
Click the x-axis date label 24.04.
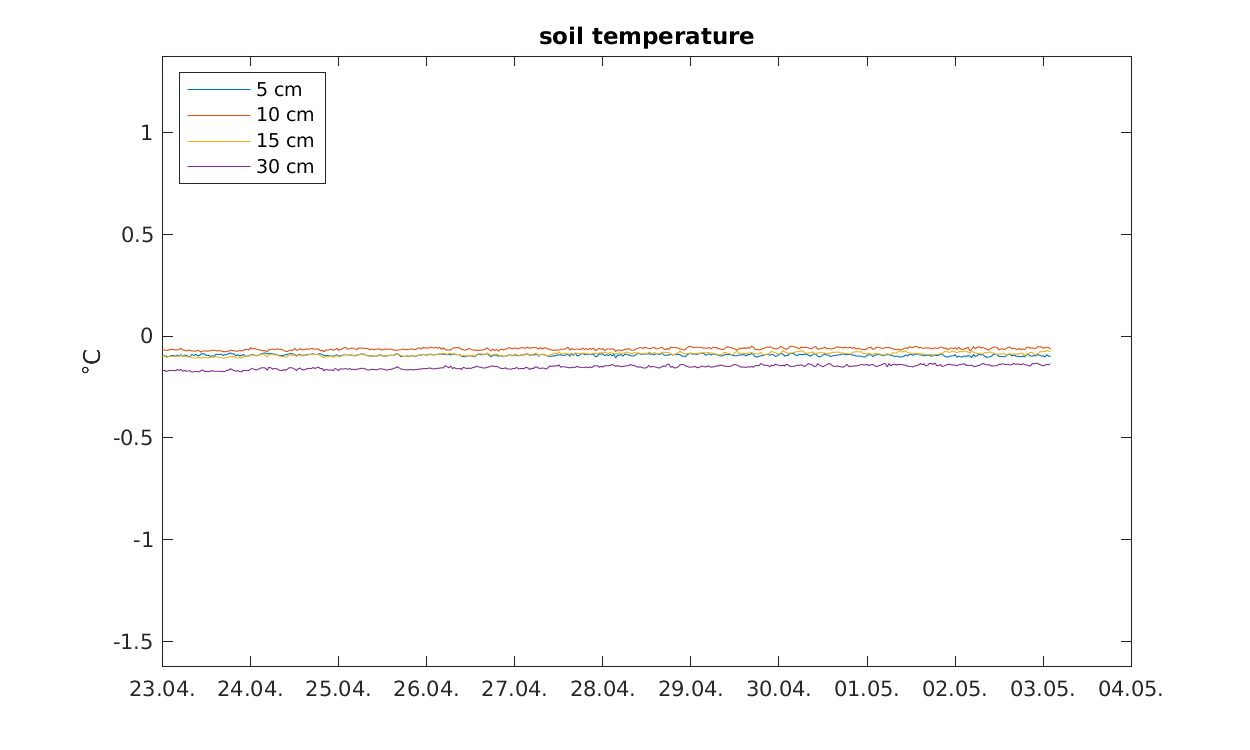click(x=250, y=690)
